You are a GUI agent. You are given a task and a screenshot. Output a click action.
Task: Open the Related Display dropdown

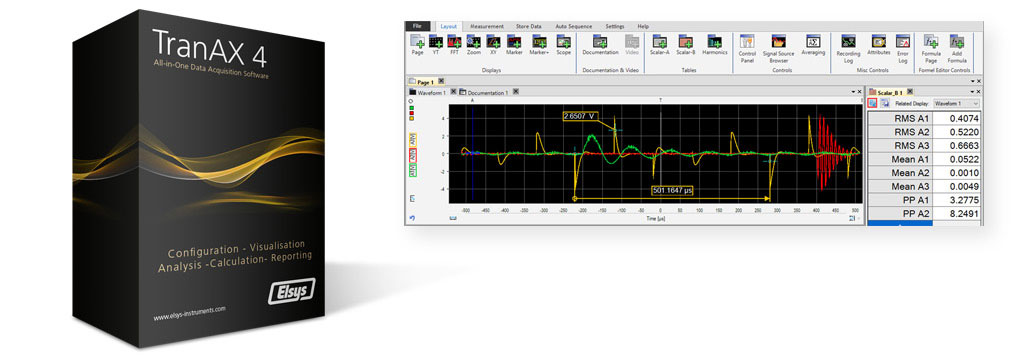point(956,103)
